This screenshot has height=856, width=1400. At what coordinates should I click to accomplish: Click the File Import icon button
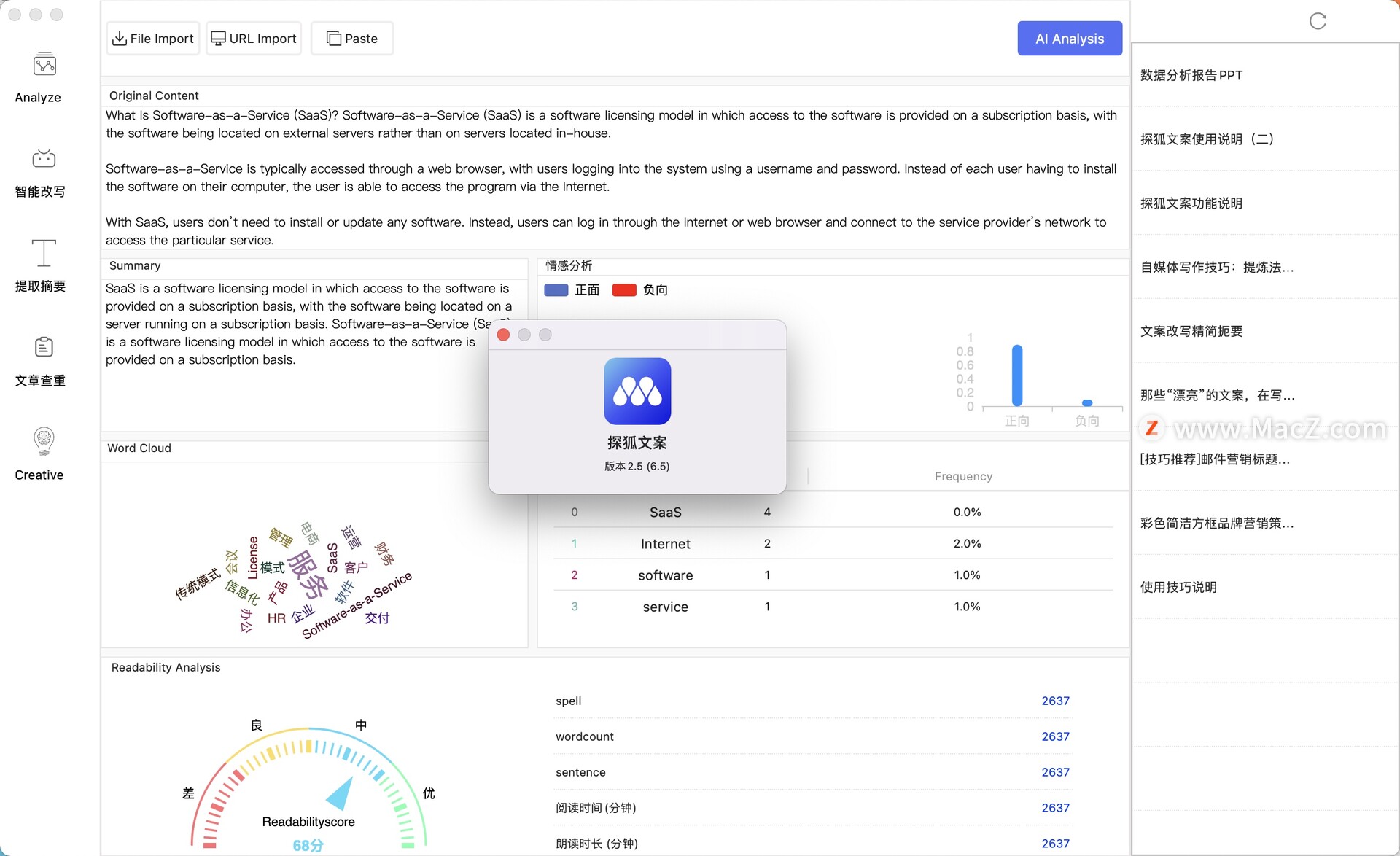(x=152, y=37)
